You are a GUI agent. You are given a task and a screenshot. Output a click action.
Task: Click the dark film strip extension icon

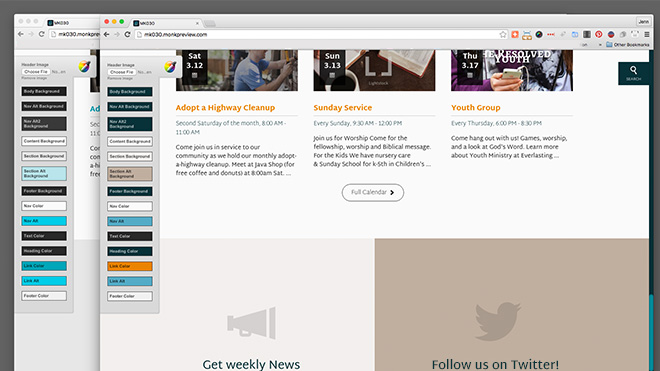click(587, 35)
